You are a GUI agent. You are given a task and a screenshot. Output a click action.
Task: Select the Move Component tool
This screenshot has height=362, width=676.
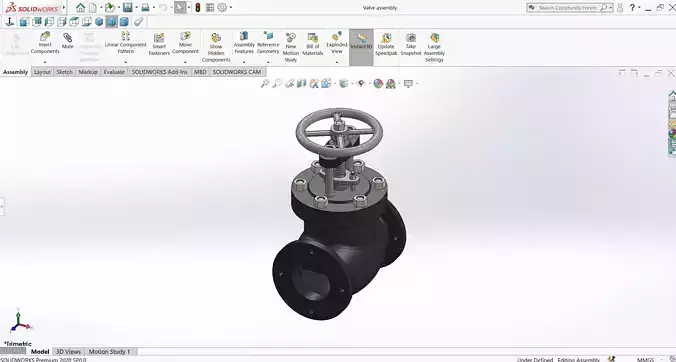point(185,43)
